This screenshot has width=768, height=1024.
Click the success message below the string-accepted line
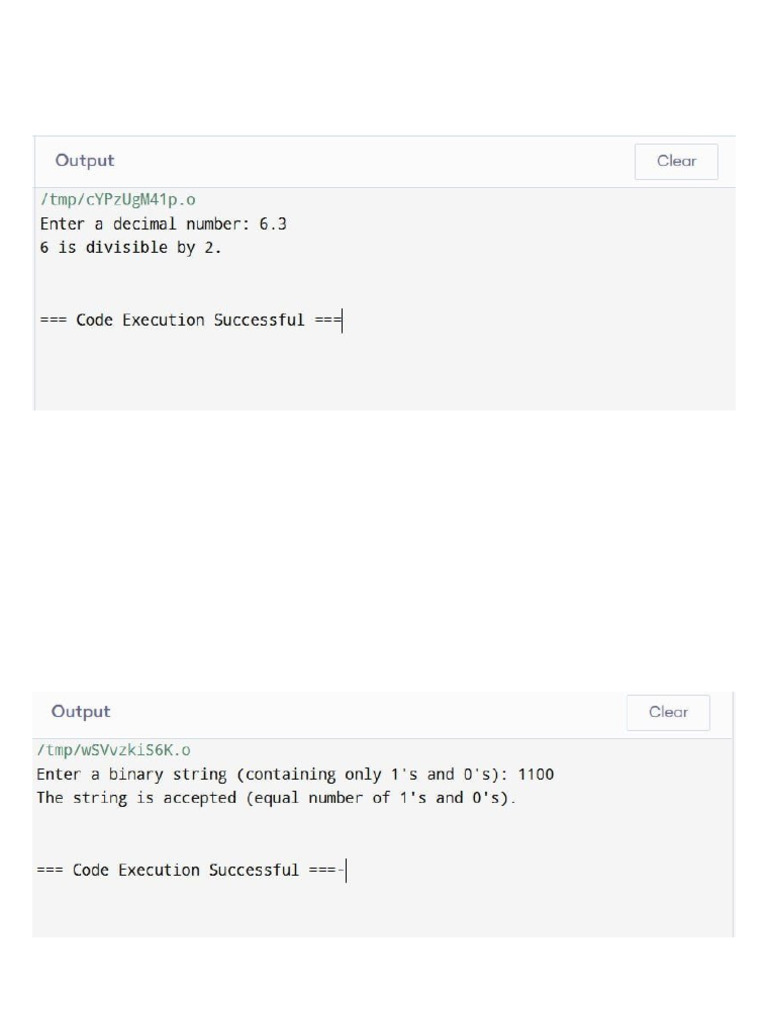tap(187, 870)
